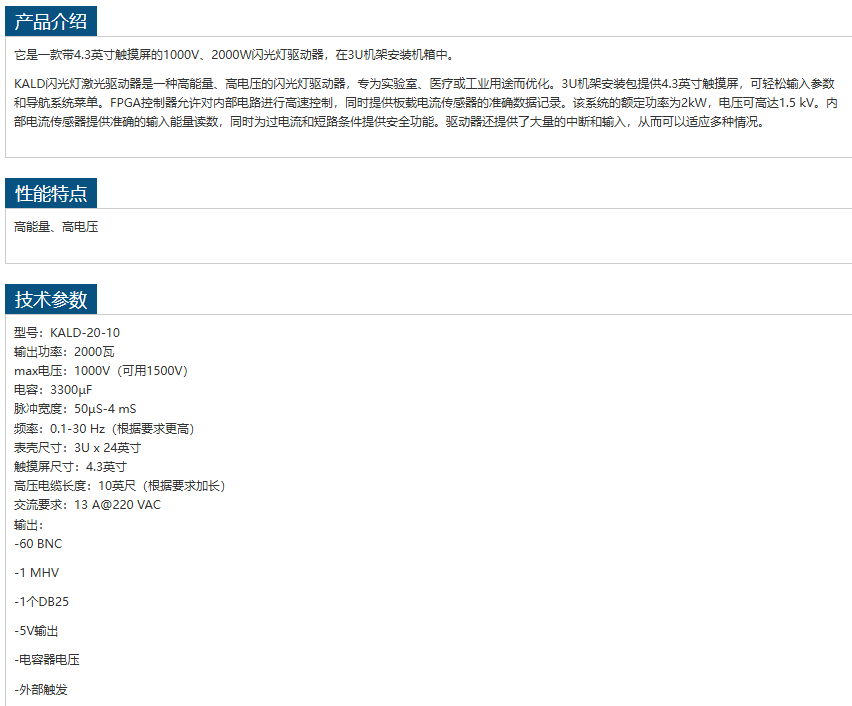This screenshot has width=852, height=706.
Task: Open the 技术参数 section header
Action: click(51, 299)
